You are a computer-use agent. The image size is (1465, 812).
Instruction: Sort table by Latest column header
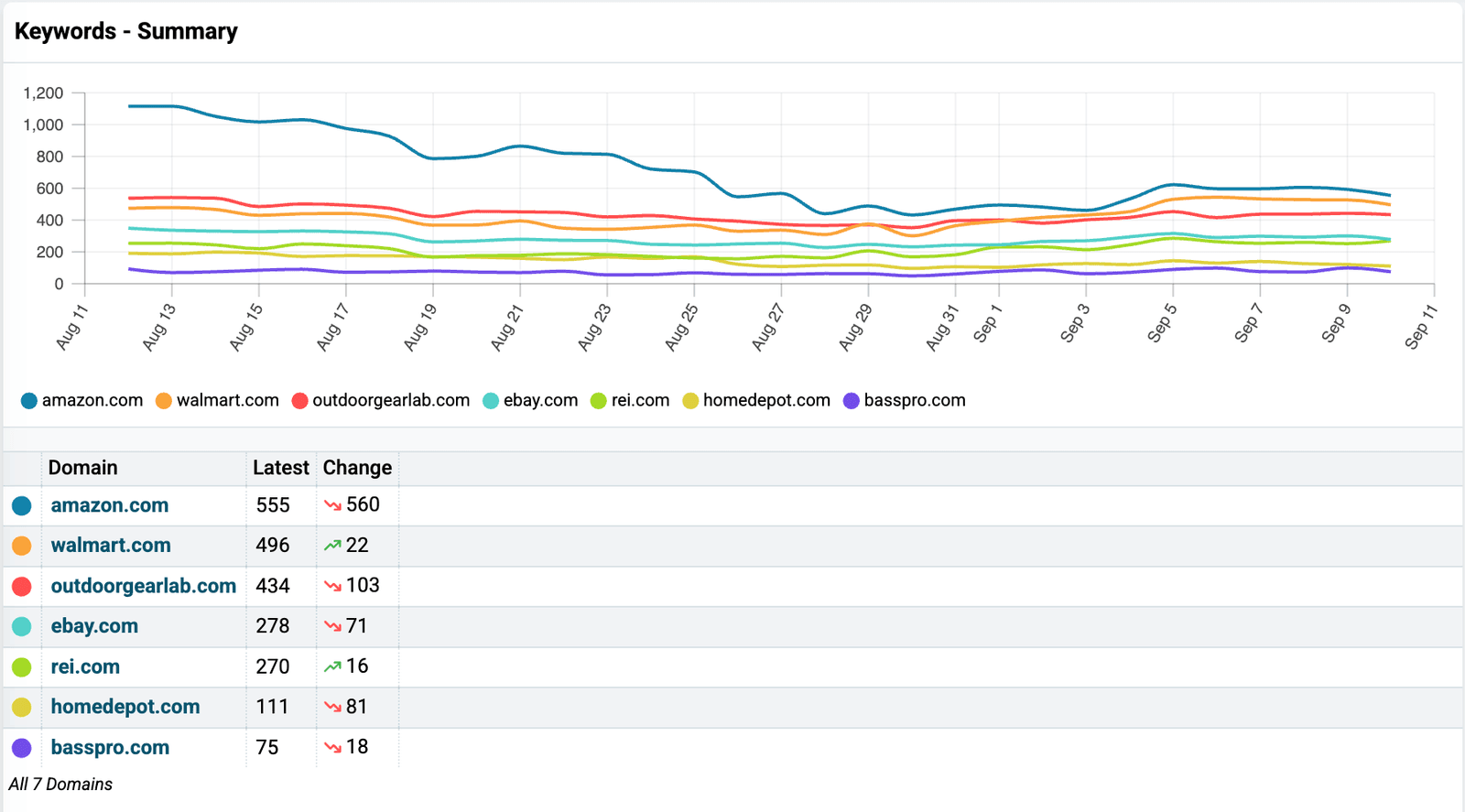tap(281, 468)
